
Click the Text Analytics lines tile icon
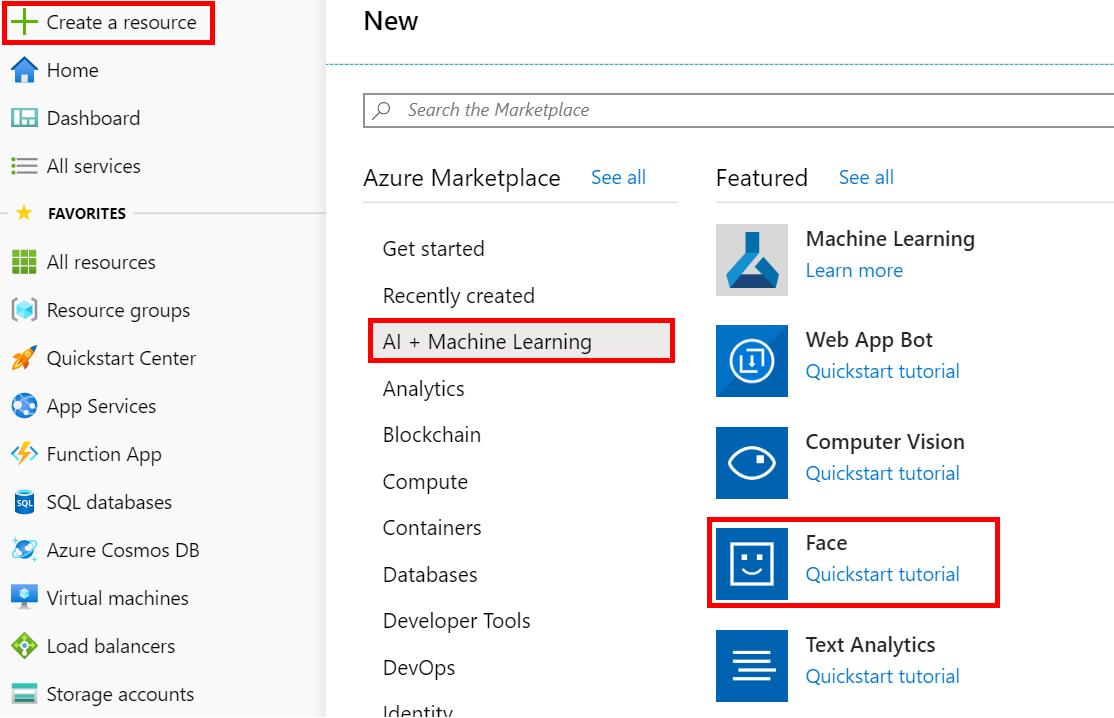pos(752,665)
